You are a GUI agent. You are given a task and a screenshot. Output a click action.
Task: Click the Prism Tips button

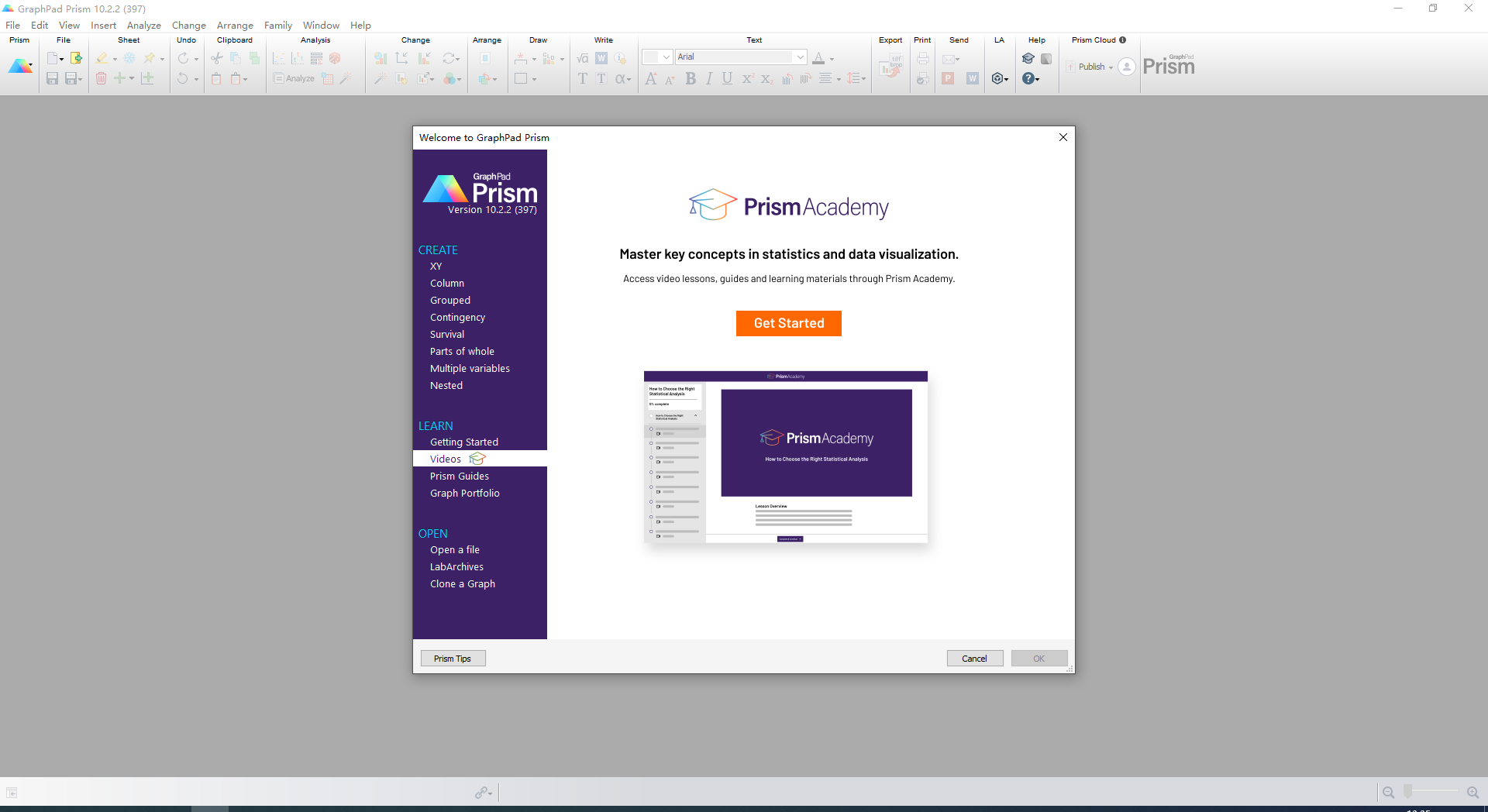click(453, 659)
